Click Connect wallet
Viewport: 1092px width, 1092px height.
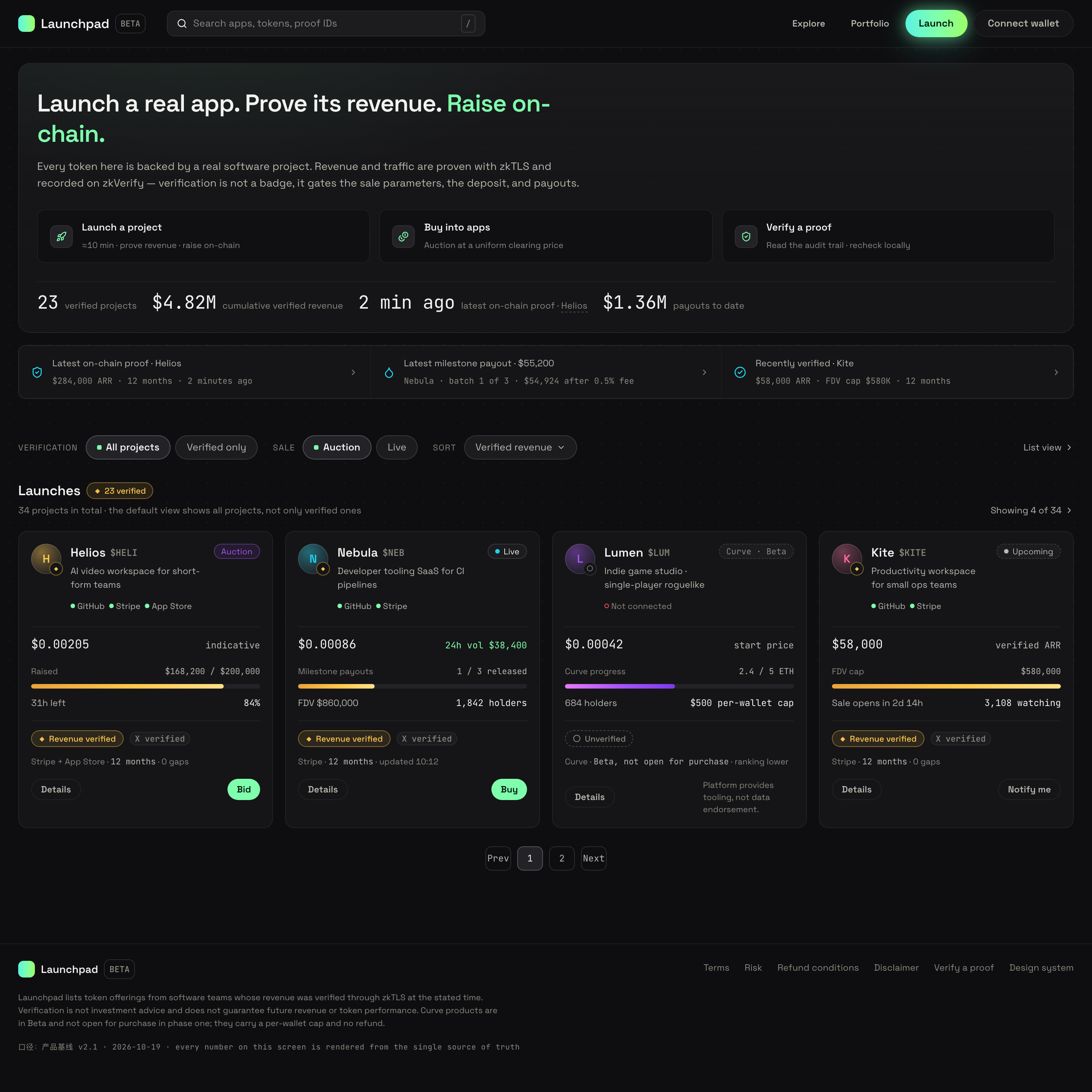(x=1023, y=23)
